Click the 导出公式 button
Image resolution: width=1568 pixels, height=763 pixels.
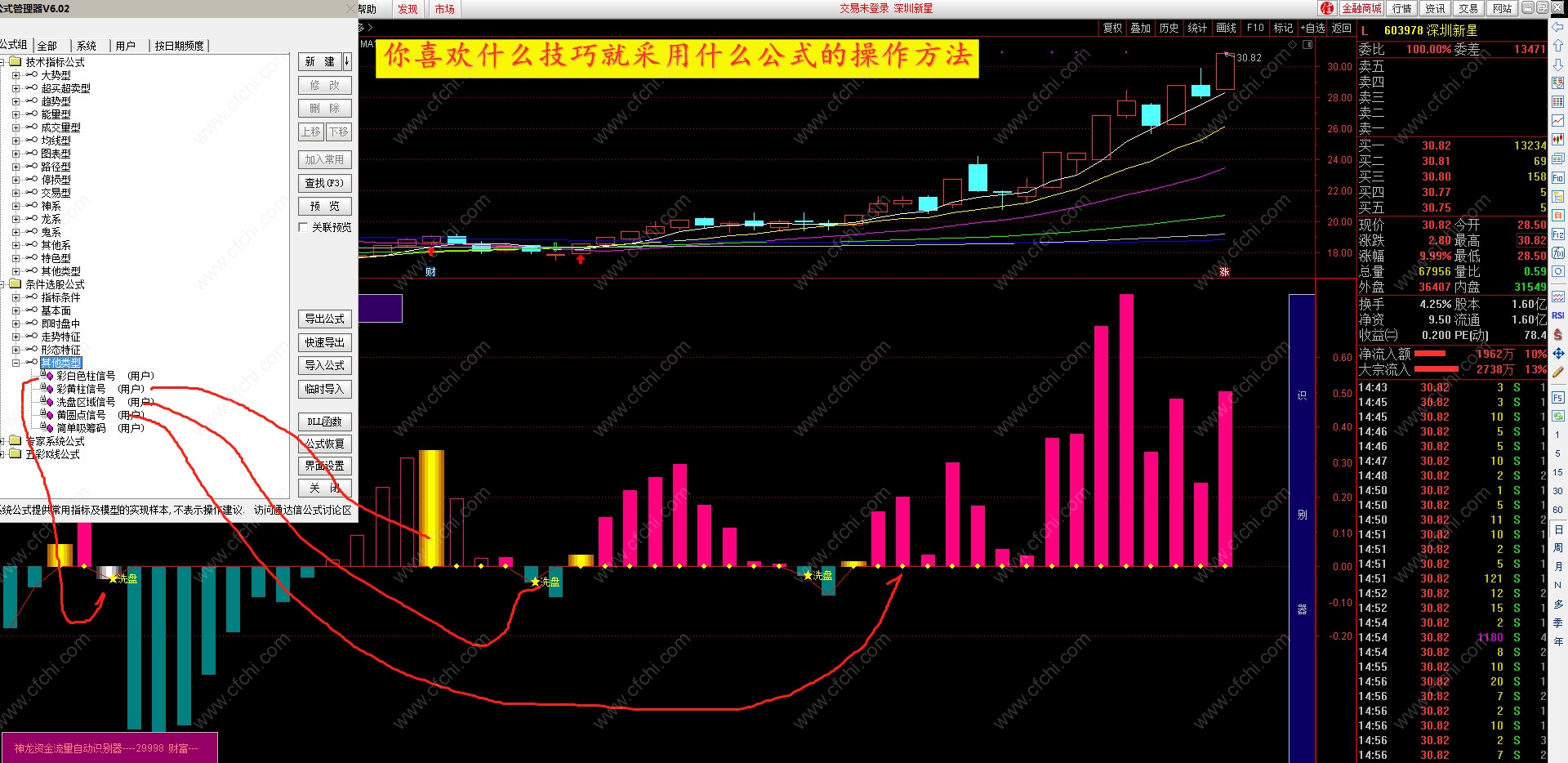(x=325, y=319)
